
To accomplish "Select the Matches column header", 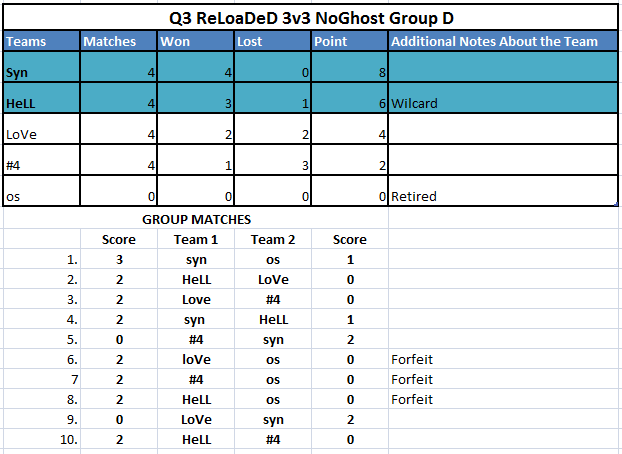I will click(118, 42).
